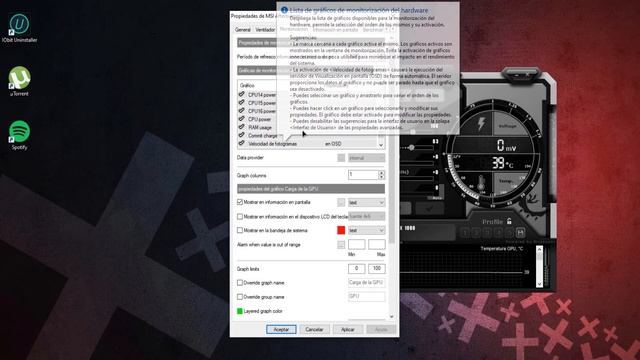Pick the green Layered graph color swatch
The height and width of the screenshot is (360, 640).
pos(240,311)
